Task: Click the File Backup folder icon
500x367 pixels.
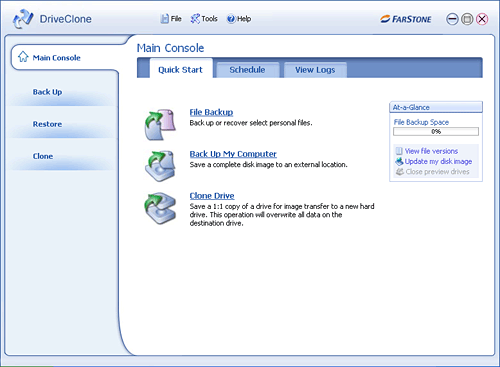Action: click(160, 124)
